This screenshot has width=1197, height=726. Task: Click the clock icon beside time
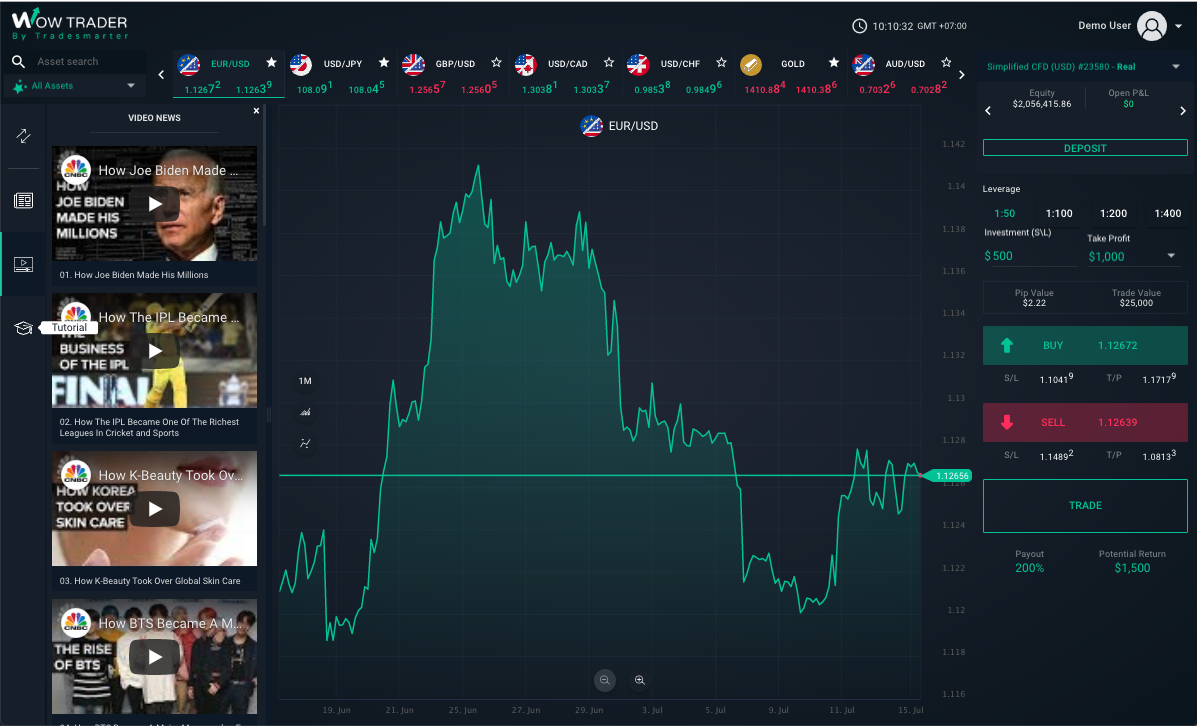click(860, 26)
